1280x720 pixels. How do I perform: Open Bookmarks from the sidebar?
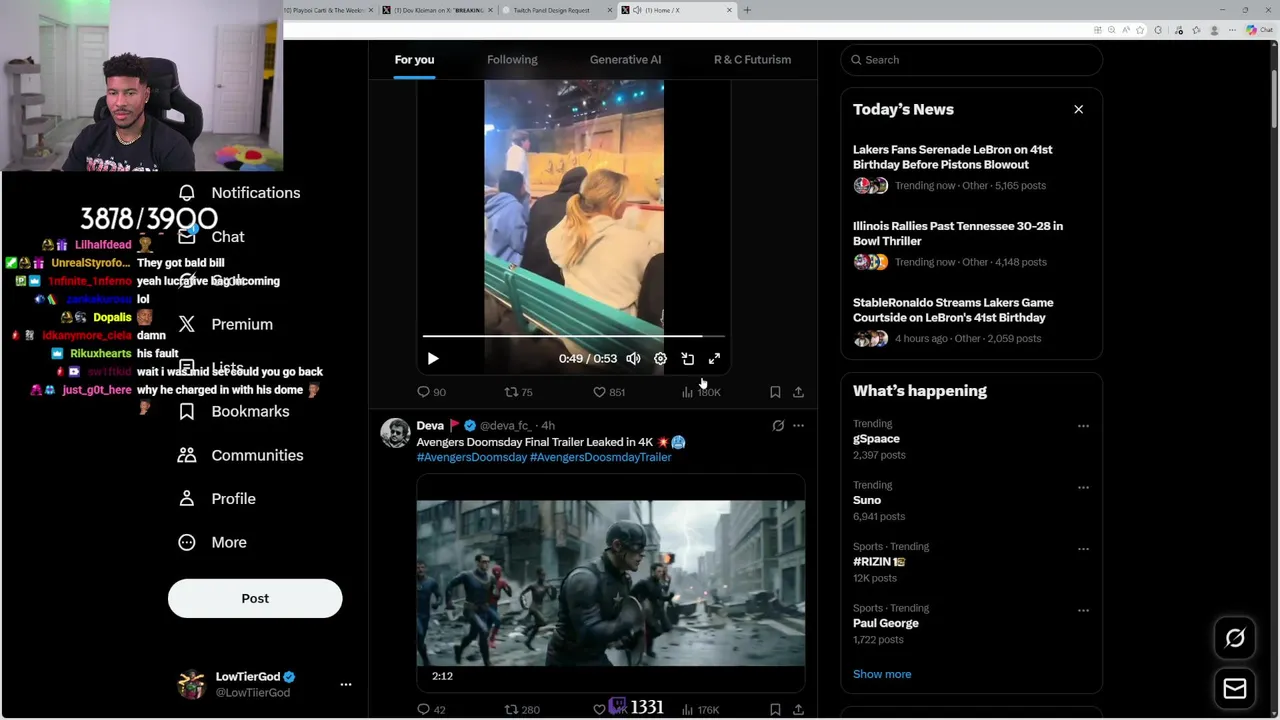coord(234,411)
